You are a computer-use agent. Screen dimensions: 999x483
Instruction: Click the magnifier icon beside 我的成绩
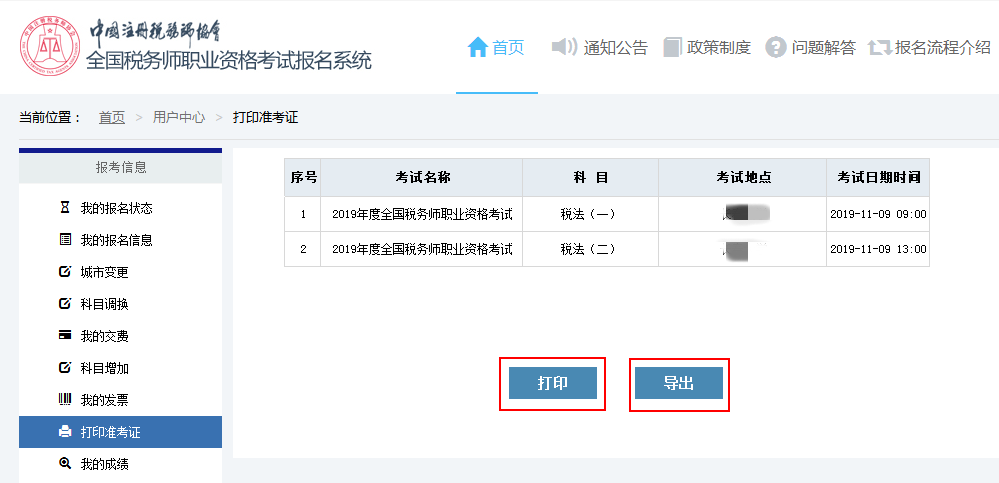(x=65, y=464)
